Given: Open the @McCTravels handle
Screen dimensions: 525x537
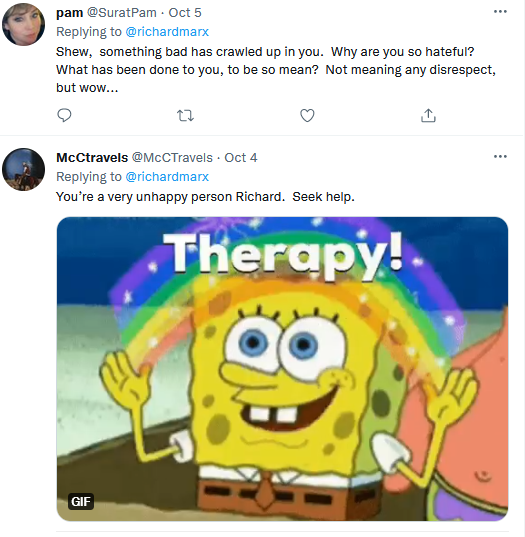Looking at the screenshot, I should [172, 158].
